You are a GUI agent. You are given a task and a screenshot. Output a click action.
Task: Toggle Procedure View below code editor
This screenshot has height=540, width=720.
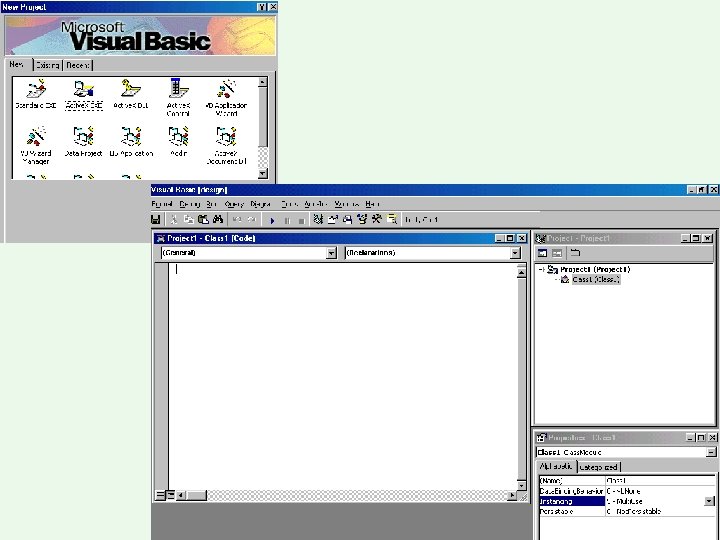160,495
